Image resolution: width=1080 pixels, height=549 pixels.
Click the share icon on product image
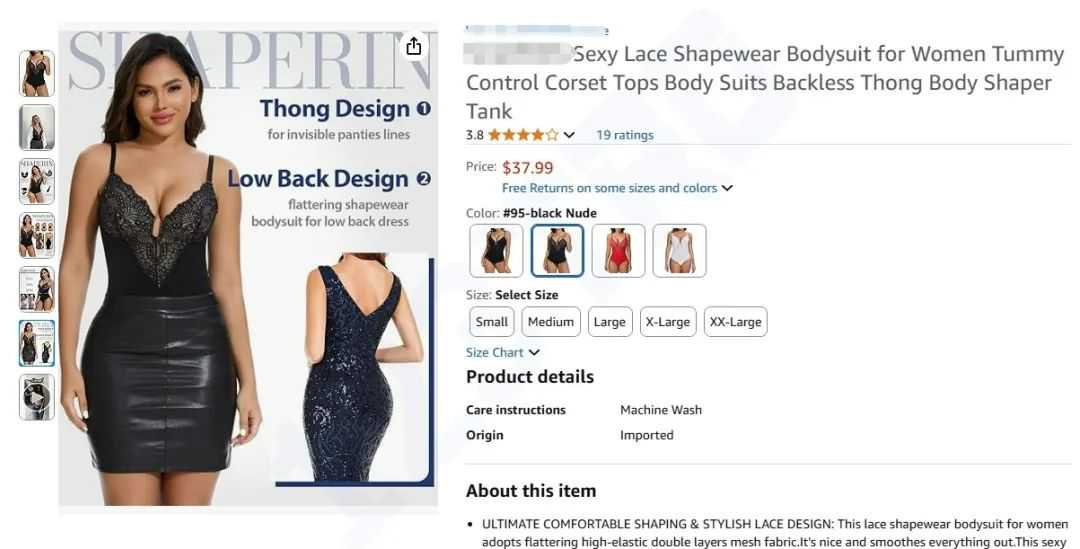(x=413, y=46)
